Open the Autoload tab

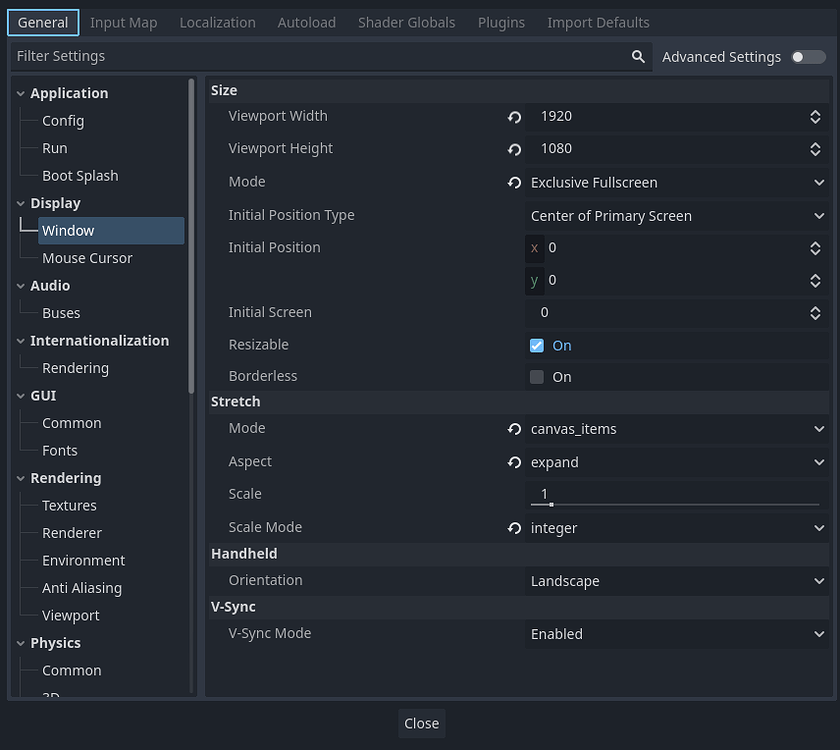(306, 22)
